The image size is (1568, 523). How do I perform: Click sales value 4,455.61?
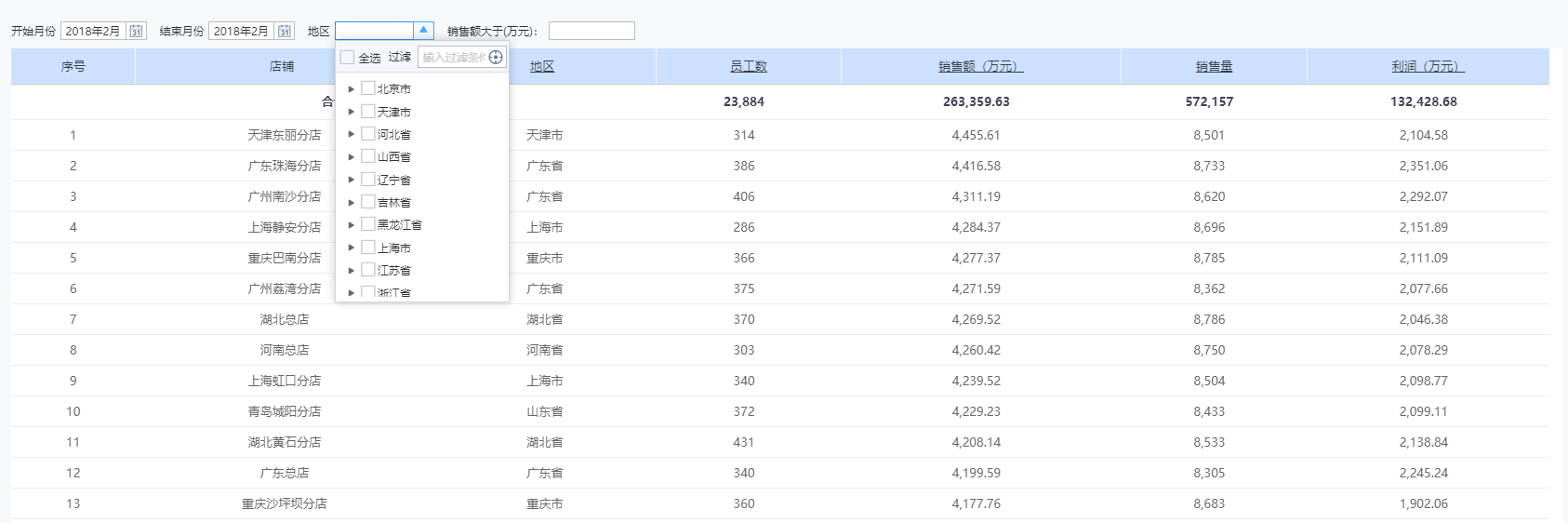pos(977,135)
